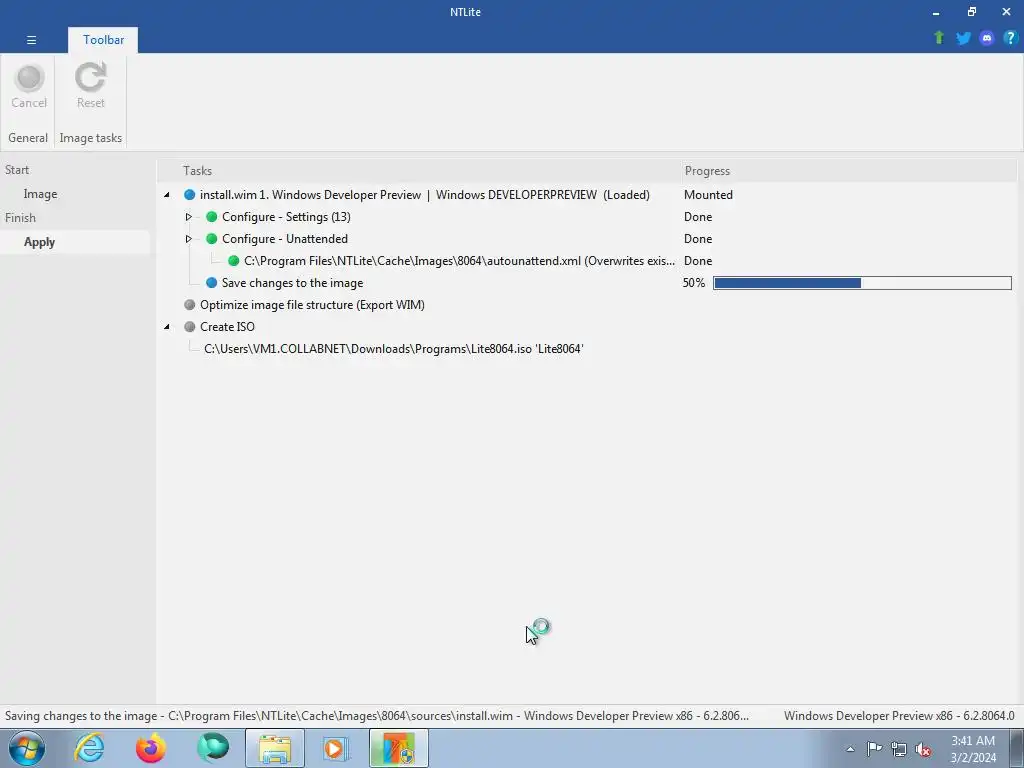
Task: Select Configure - Unattended task row
Action: [285, 239]
